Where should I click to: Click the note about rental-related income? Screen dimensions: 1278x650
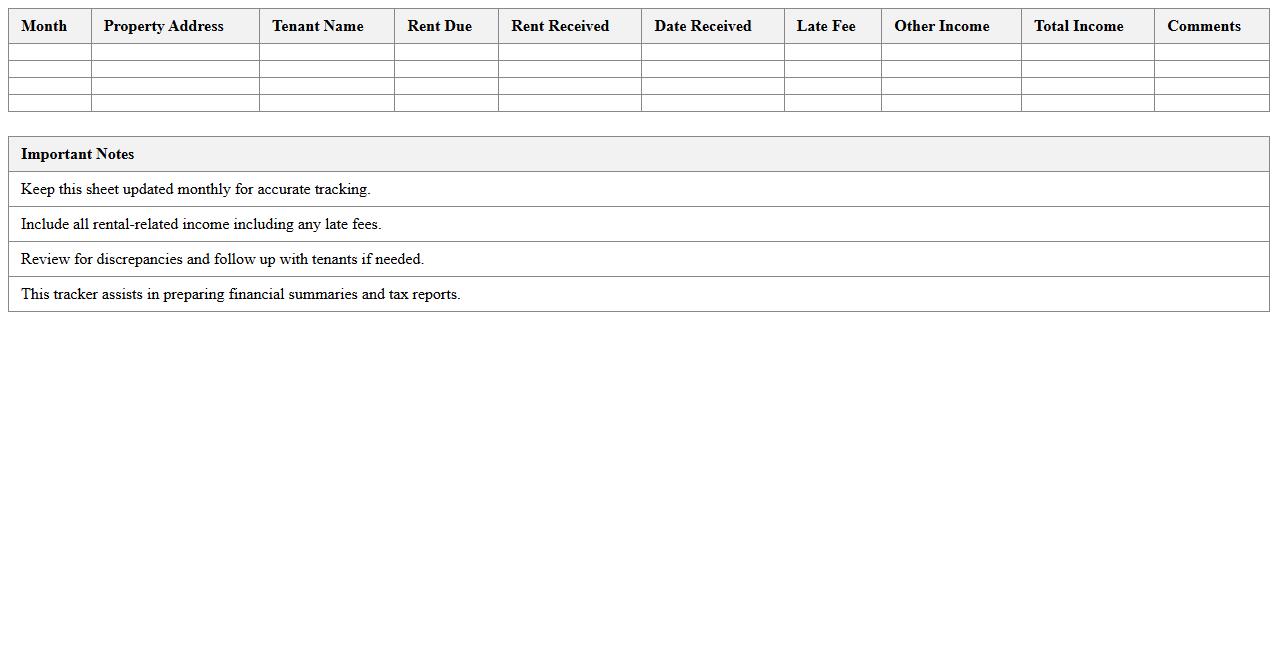(x=201, y=224)
